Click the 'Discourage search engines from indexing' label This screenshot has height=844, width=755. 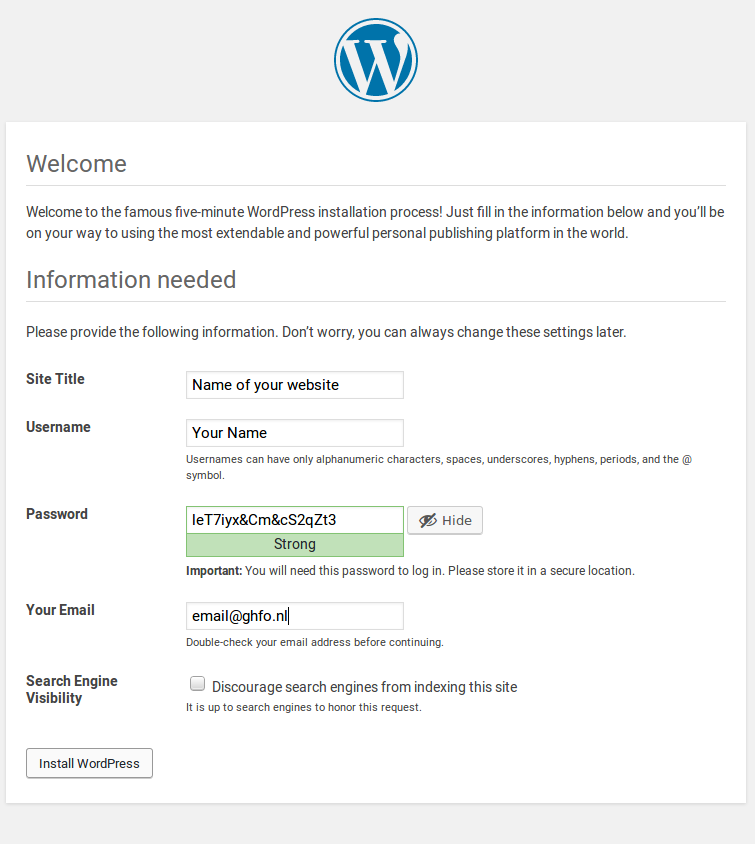tap(364, 687)
